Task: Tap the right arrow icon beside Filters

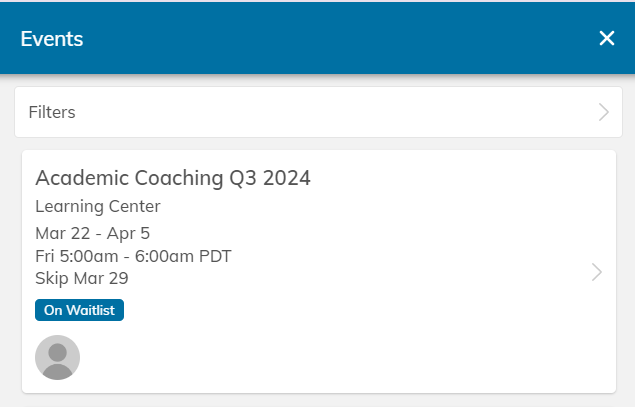Action: click(x=604, y=112)
